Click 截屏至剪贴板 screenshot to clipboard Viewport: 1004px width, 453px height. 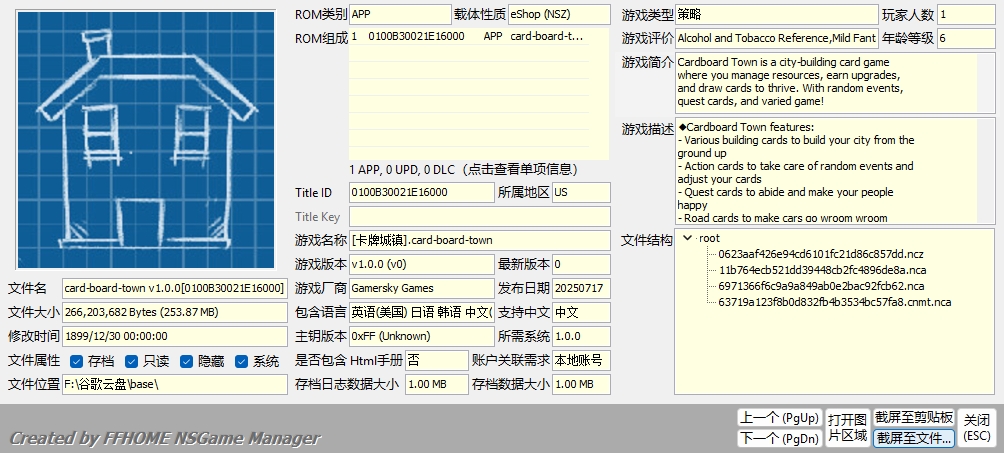(914, 417)
